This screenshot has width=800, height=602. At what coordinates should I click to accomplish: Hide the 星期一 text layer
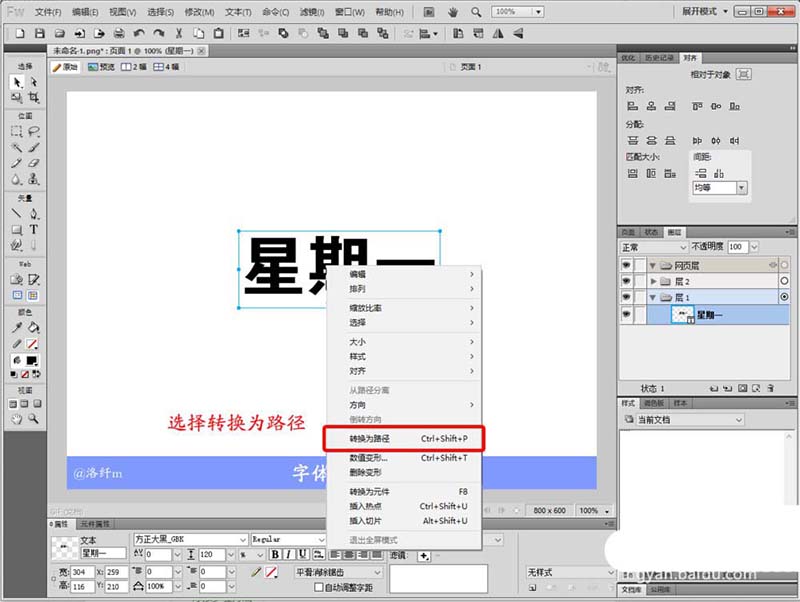(626, 314)
